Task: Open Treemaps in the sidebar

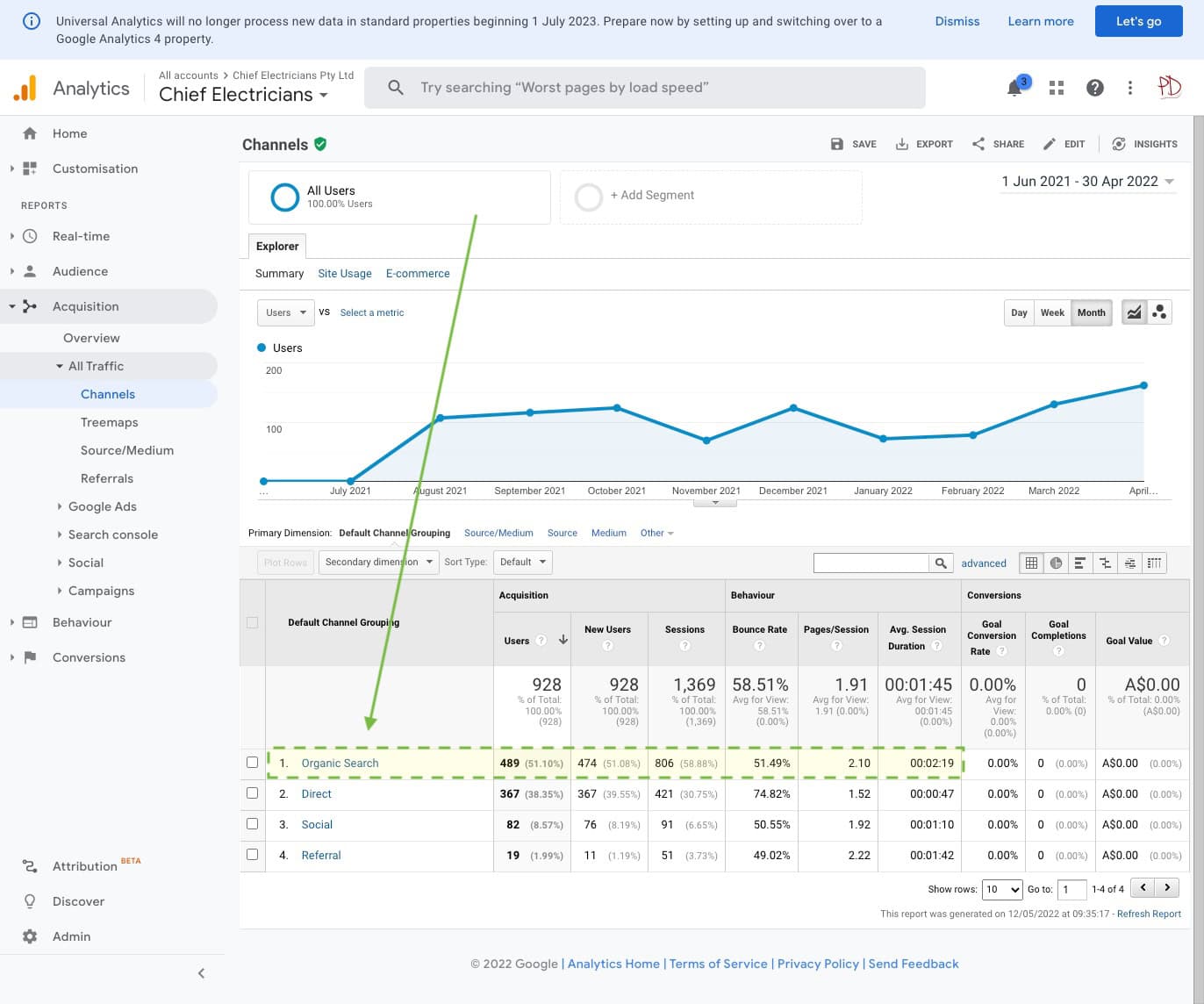Action: (x=110, y=422)
